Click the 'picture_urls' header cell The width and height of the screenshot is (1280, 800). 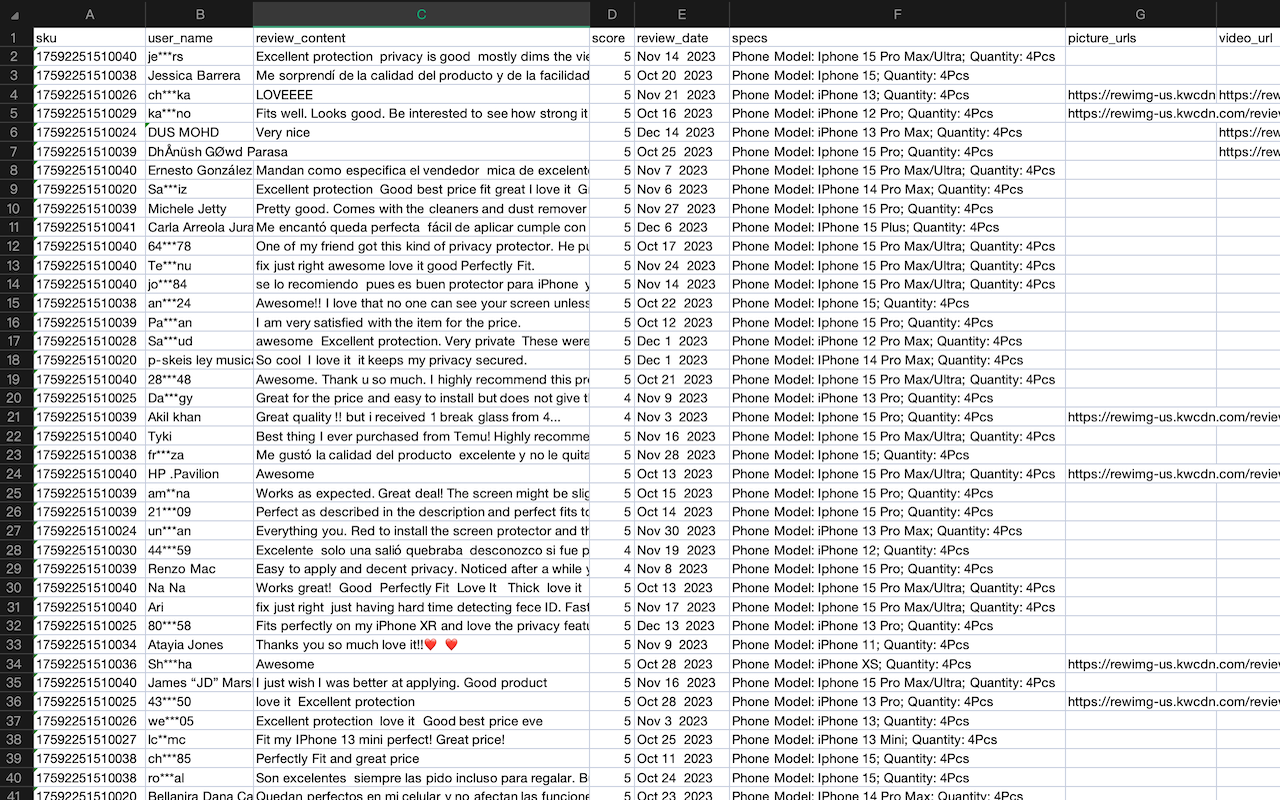(1141, 38)
